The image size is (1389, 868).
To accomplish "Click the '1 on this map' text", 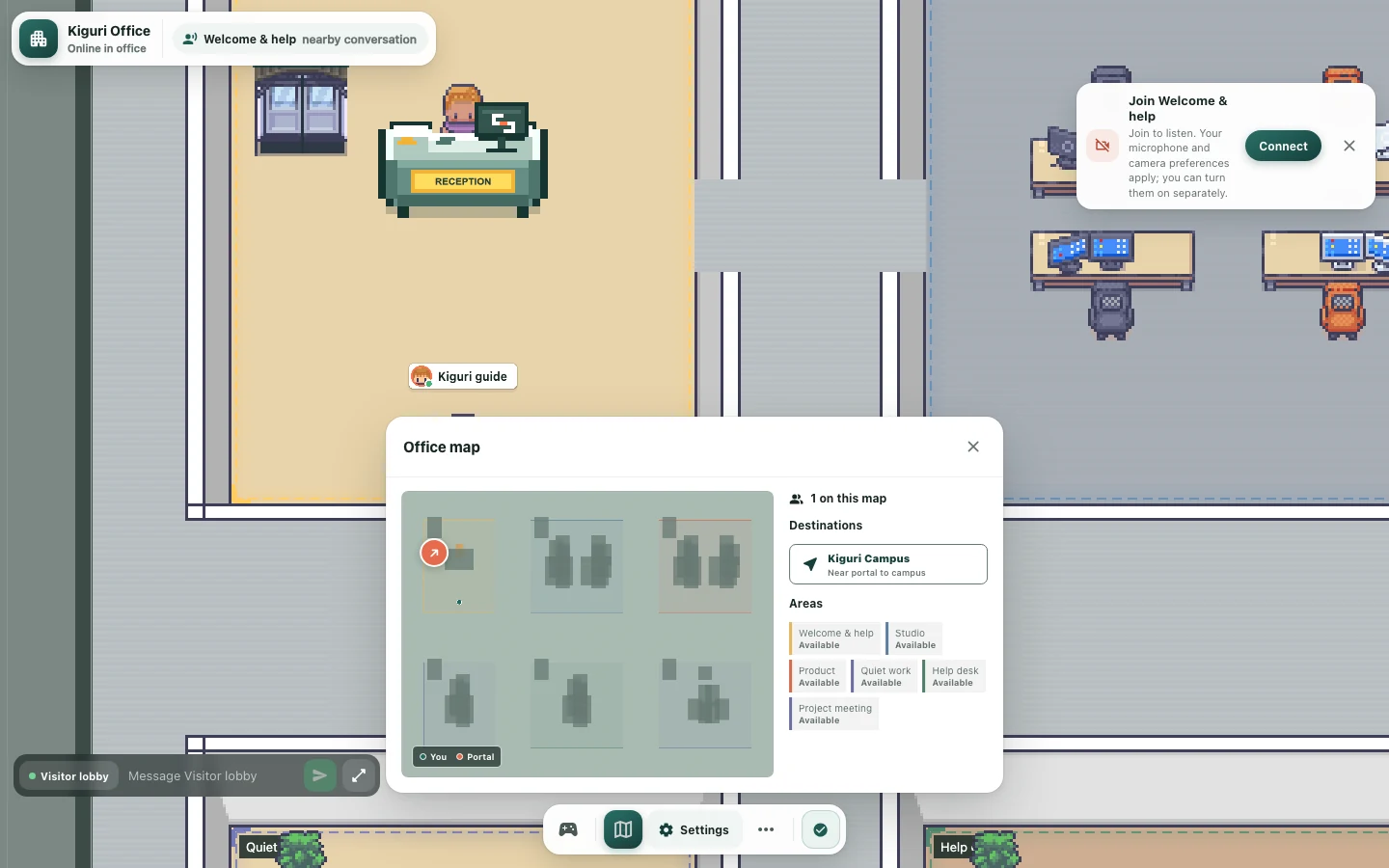I will tap(848, 499).
